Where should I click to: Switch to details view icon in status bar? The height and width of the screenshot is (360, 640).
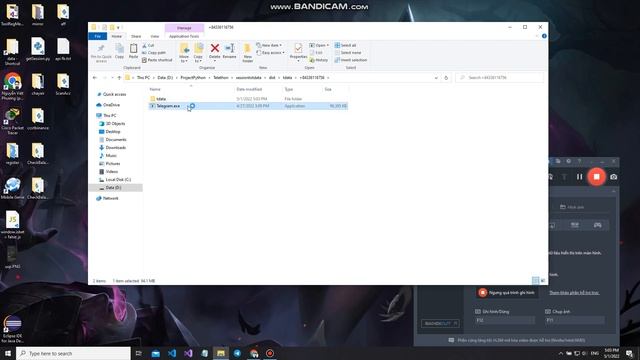[536, 280]
